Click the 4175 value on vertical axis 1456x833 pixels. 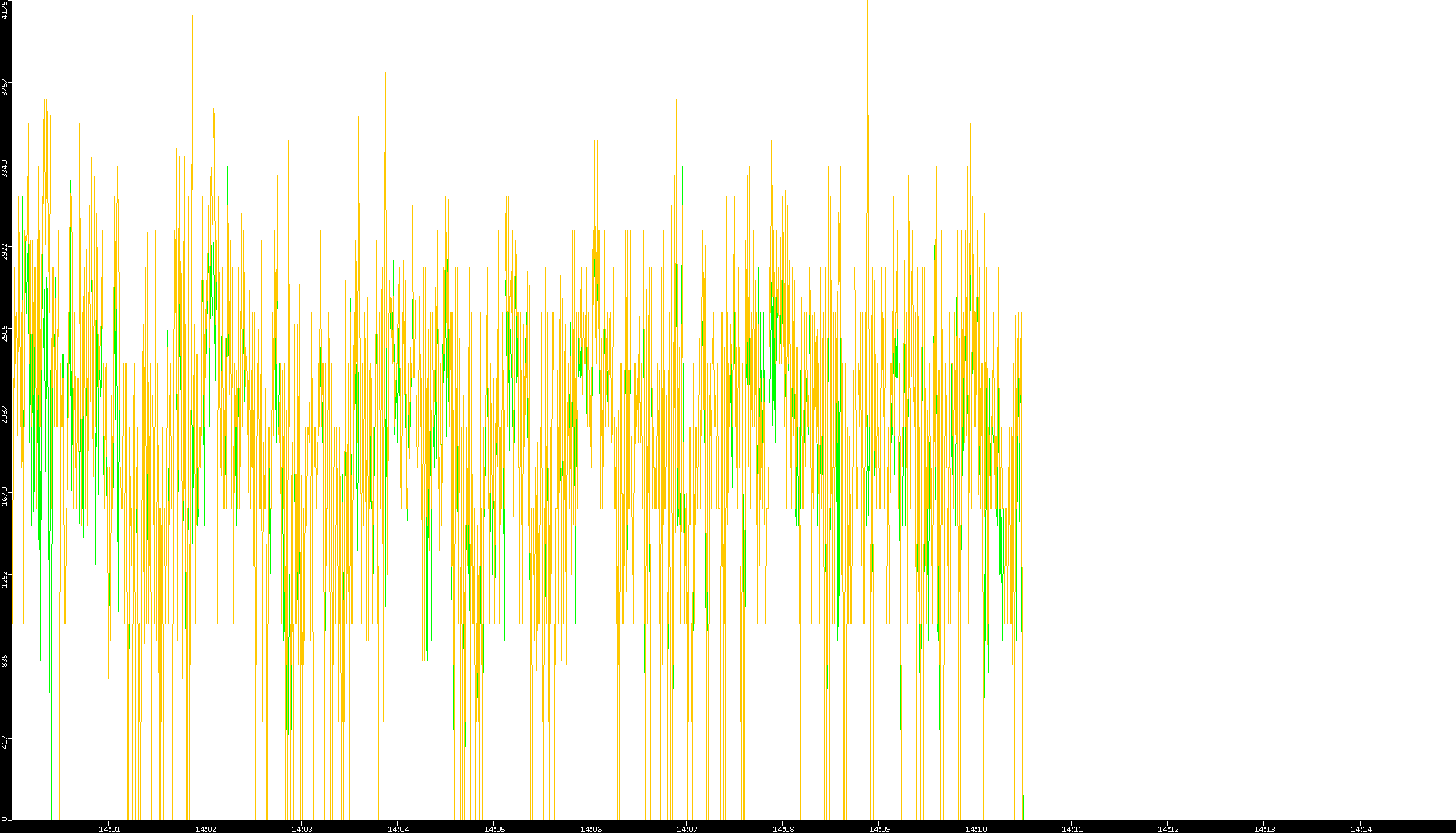click(6, 10)
